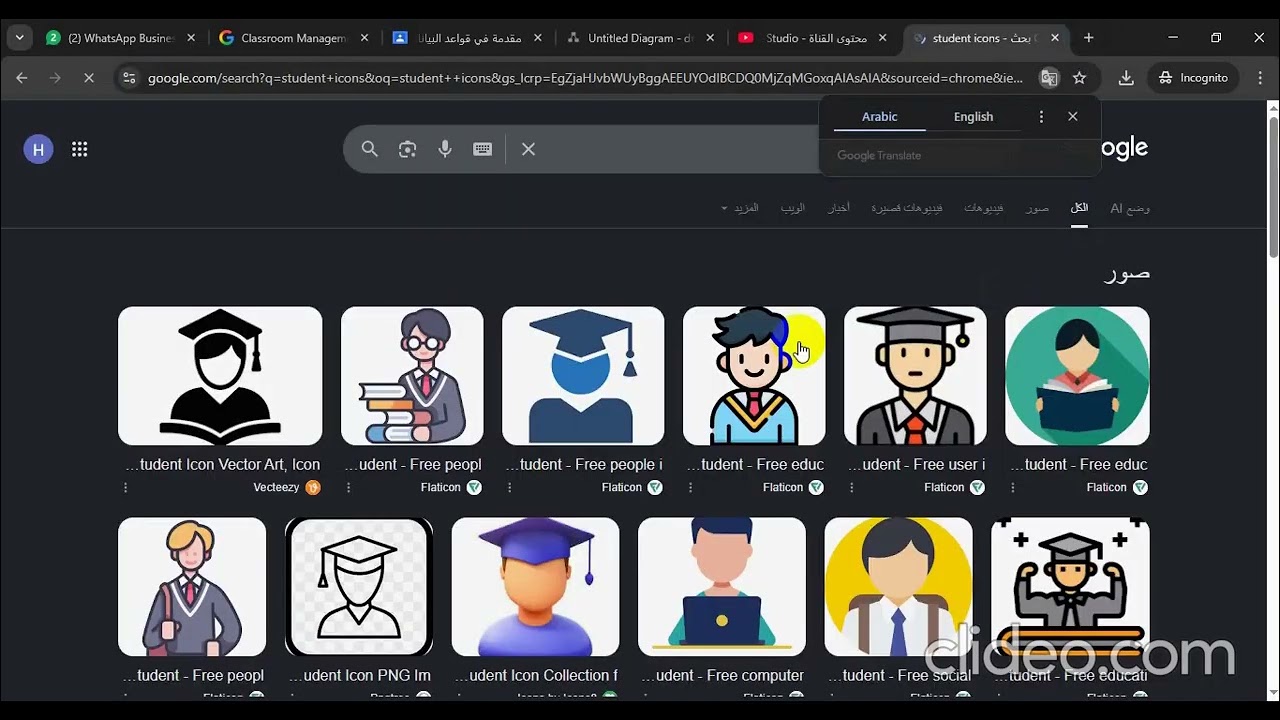Open the tab search dropdown arrow
The height and width of the screenshot is (720, 1280).
point(19,38)
